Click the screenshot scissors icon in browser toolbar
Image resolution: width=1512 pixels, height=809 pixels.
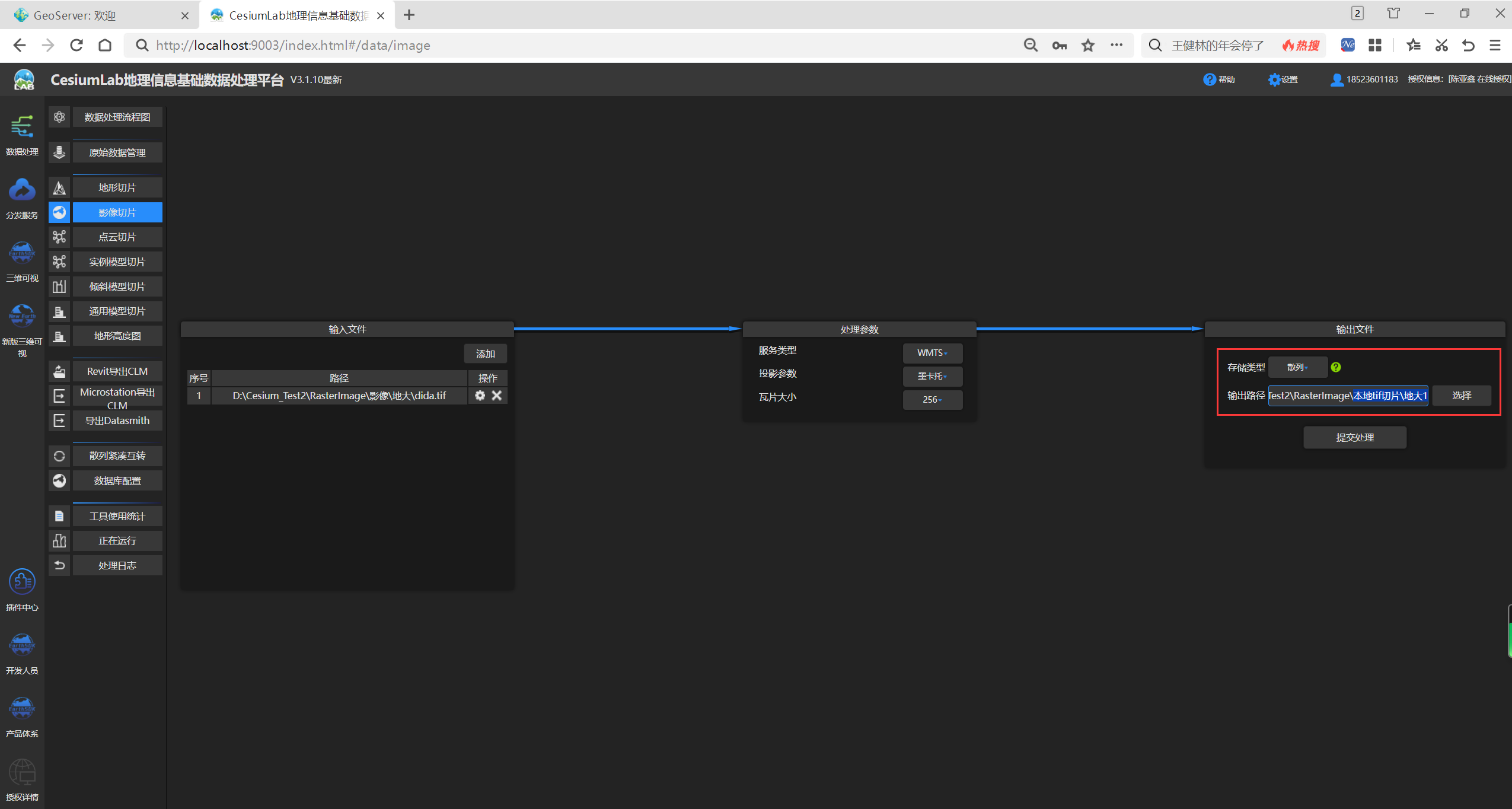coord(1441,45)
